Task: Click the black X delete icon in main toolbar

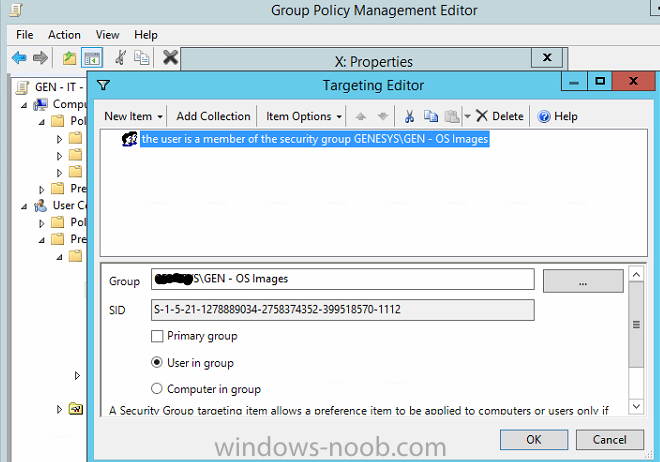Action: [170, 58]
